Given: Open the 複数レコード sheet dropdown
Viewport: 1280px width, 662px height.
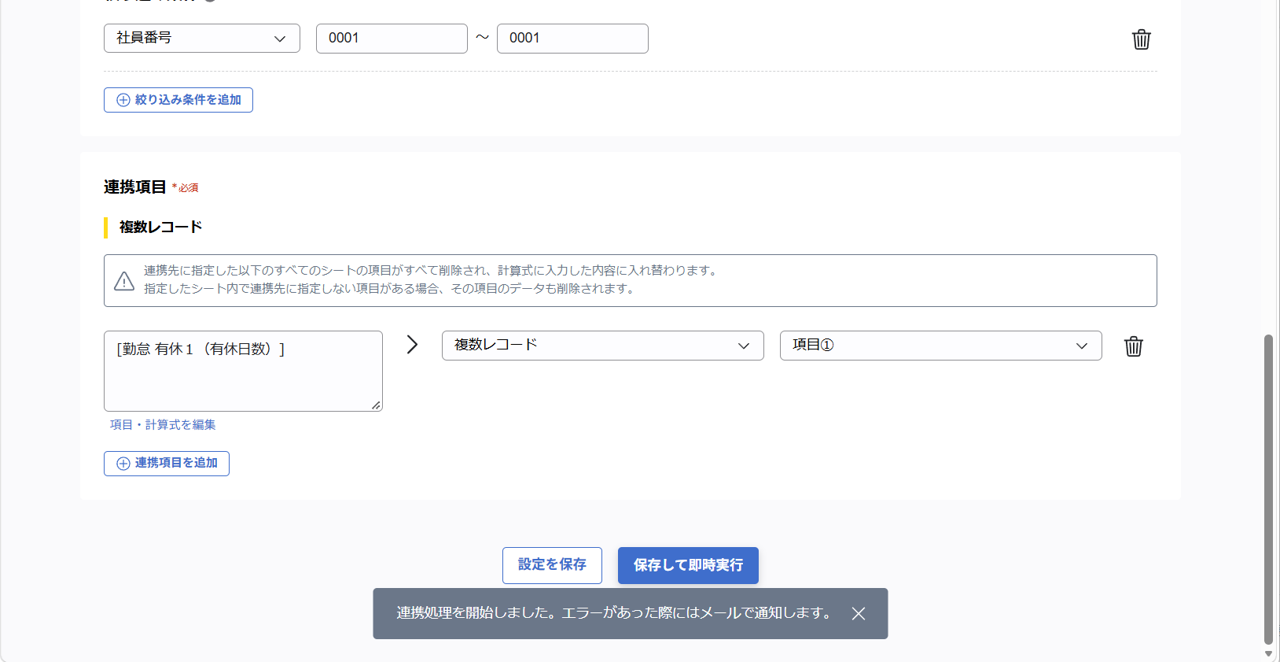Looking at the screenshot, I should click(603, 345).
